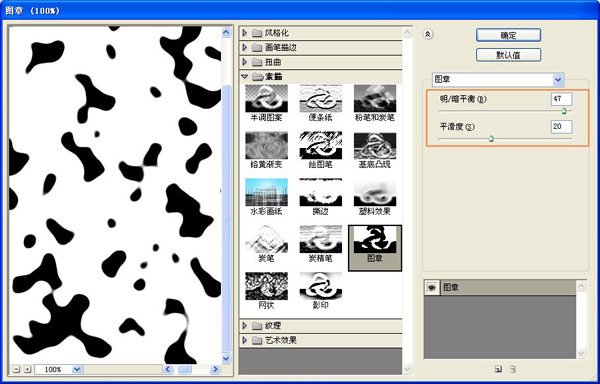Select the 图章 effect layer row
This screenshot has height=384, width=600.
point(500,288)
